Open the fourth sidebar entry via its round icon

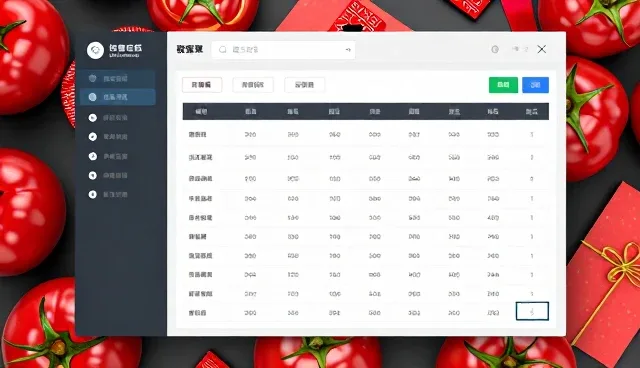[x=93, y=137]
